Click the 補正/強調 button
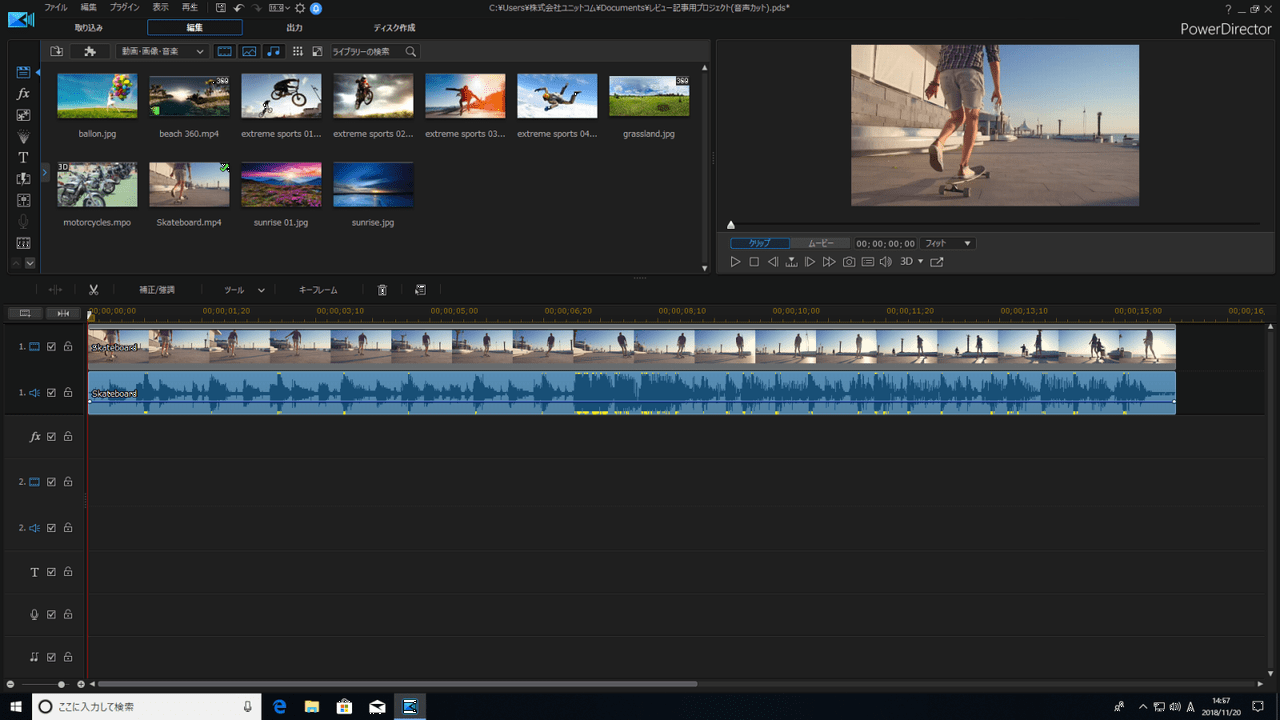The height and width of the screenshot is (720, 1280). point(157,290)
